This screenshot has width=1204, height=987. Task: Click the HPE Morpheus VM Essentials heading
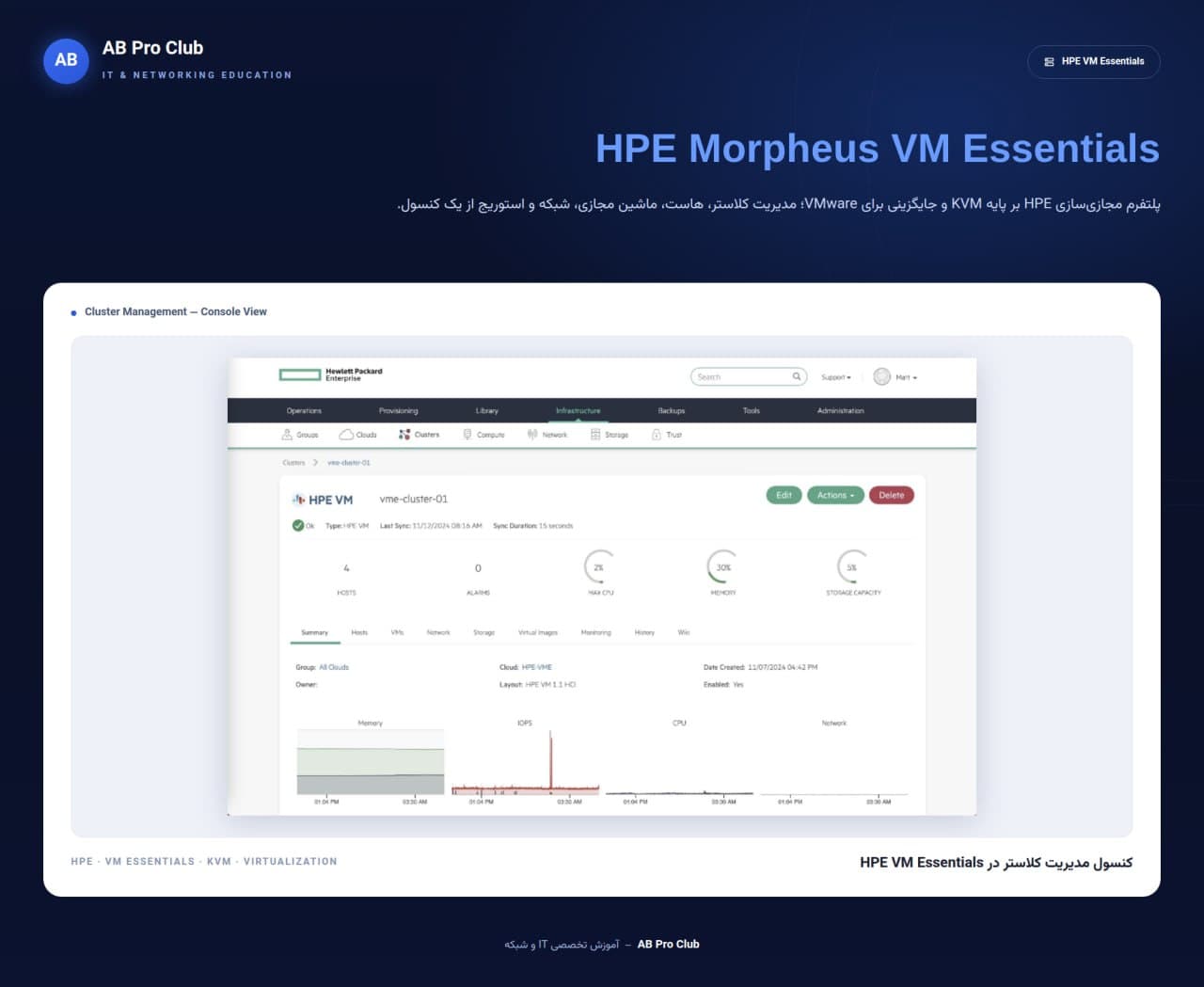click(x=878, y=149)
